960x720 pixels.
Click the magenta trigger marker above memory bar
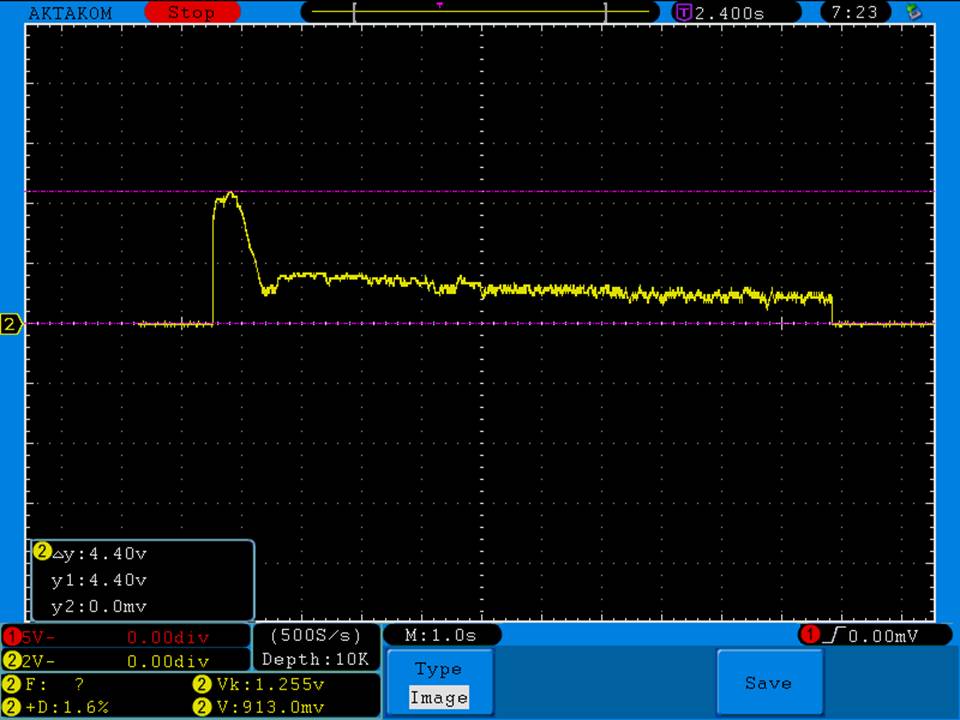pyautogui.click(x=440, y=4)
